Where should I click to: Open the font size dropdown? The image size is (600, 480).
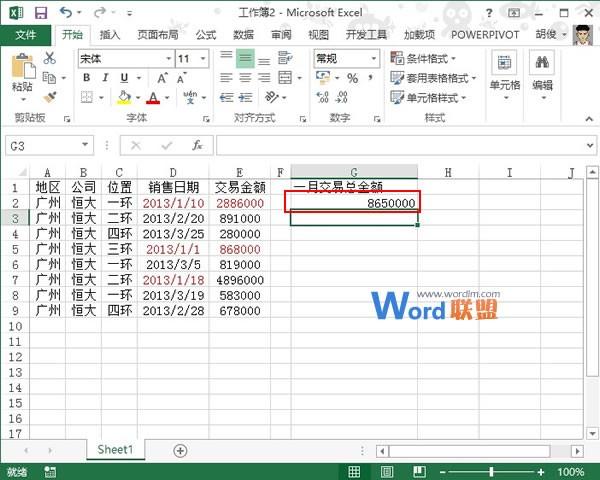(x=203, y=59)
